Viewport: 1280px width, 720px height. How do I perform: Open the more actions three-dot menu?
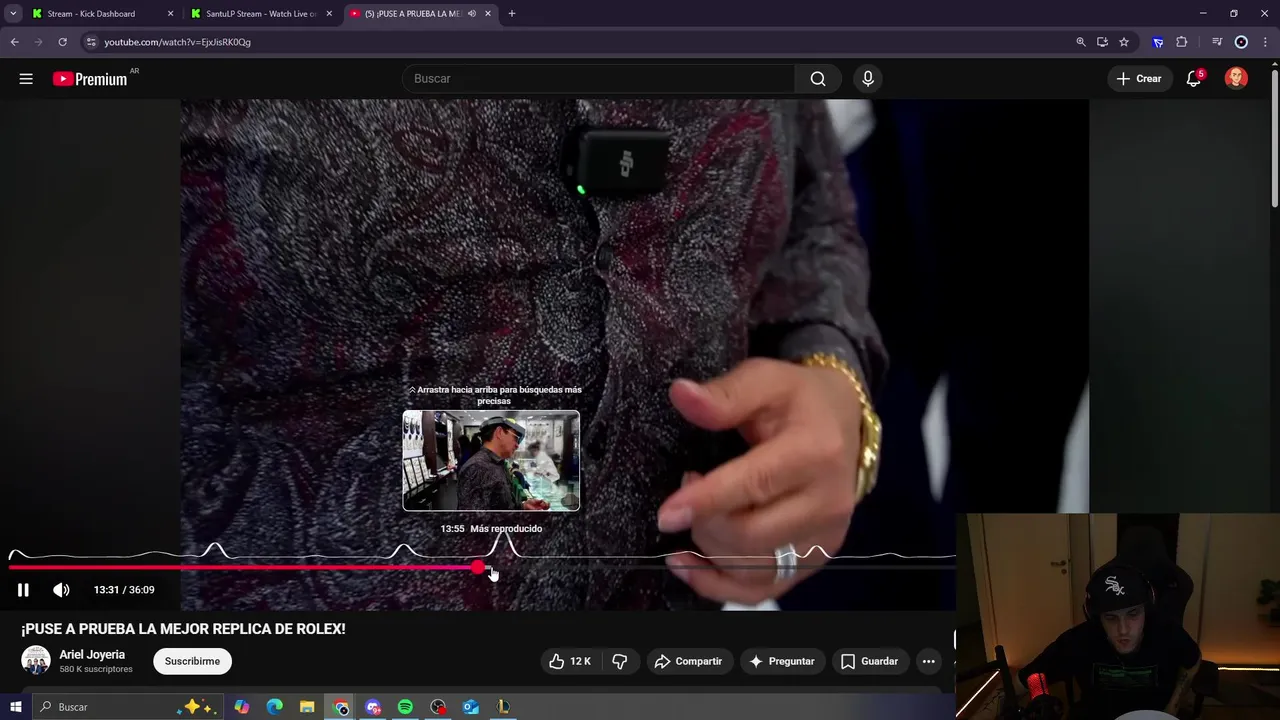(x=928, y=661)
